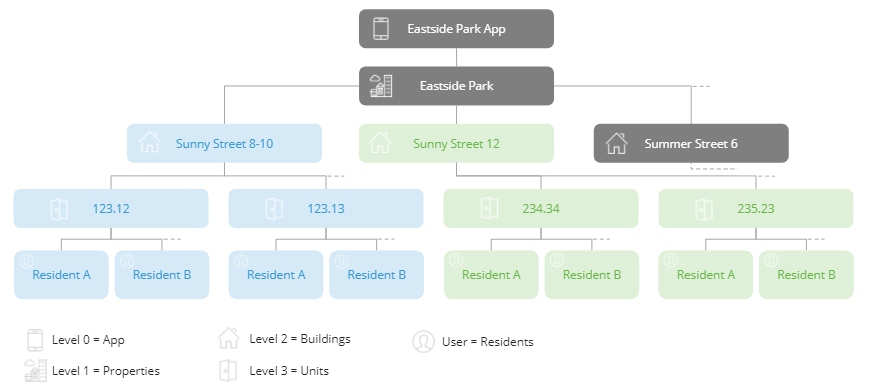878x390 pixels.
Task: Click user icon of Resident A under 123.12
Action: (26, 261)
